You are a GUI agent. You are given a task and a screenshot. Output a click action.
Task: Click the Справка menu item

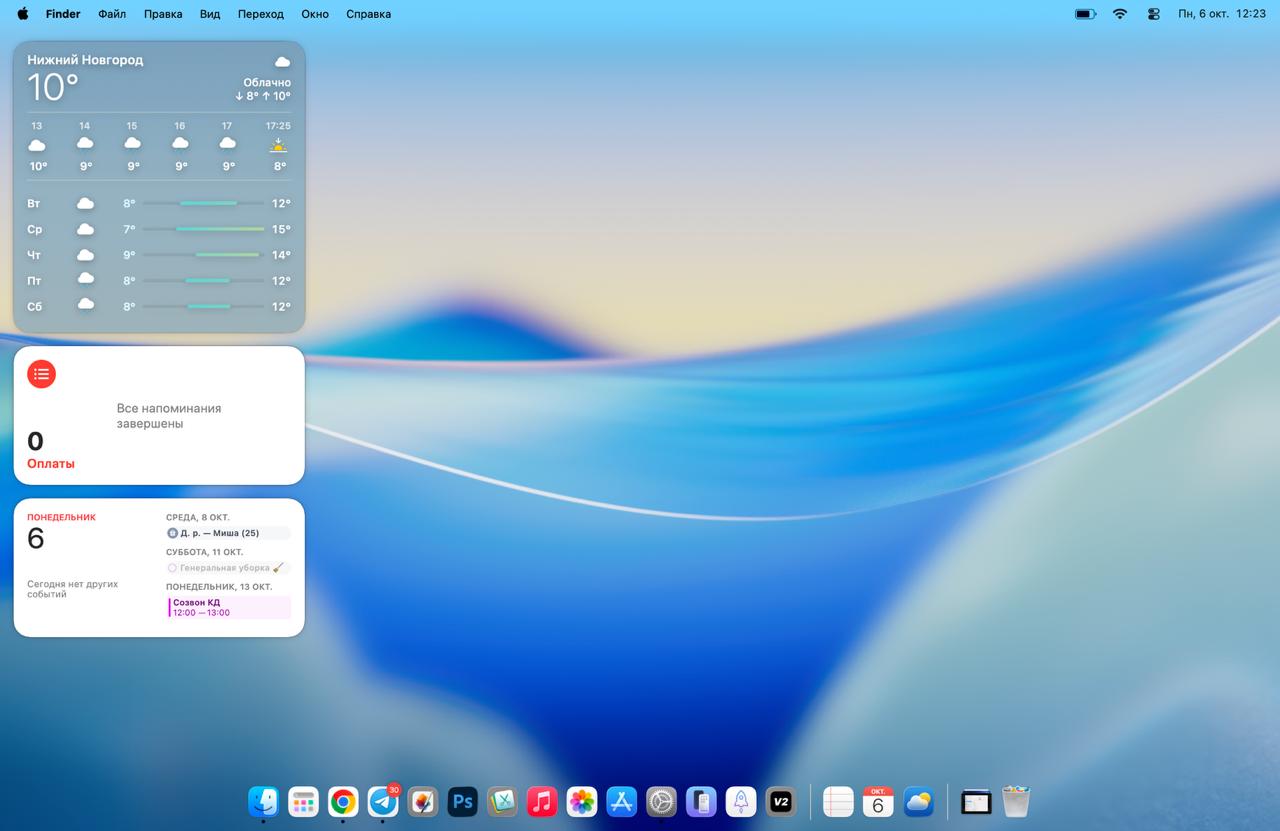coord(368,14)
